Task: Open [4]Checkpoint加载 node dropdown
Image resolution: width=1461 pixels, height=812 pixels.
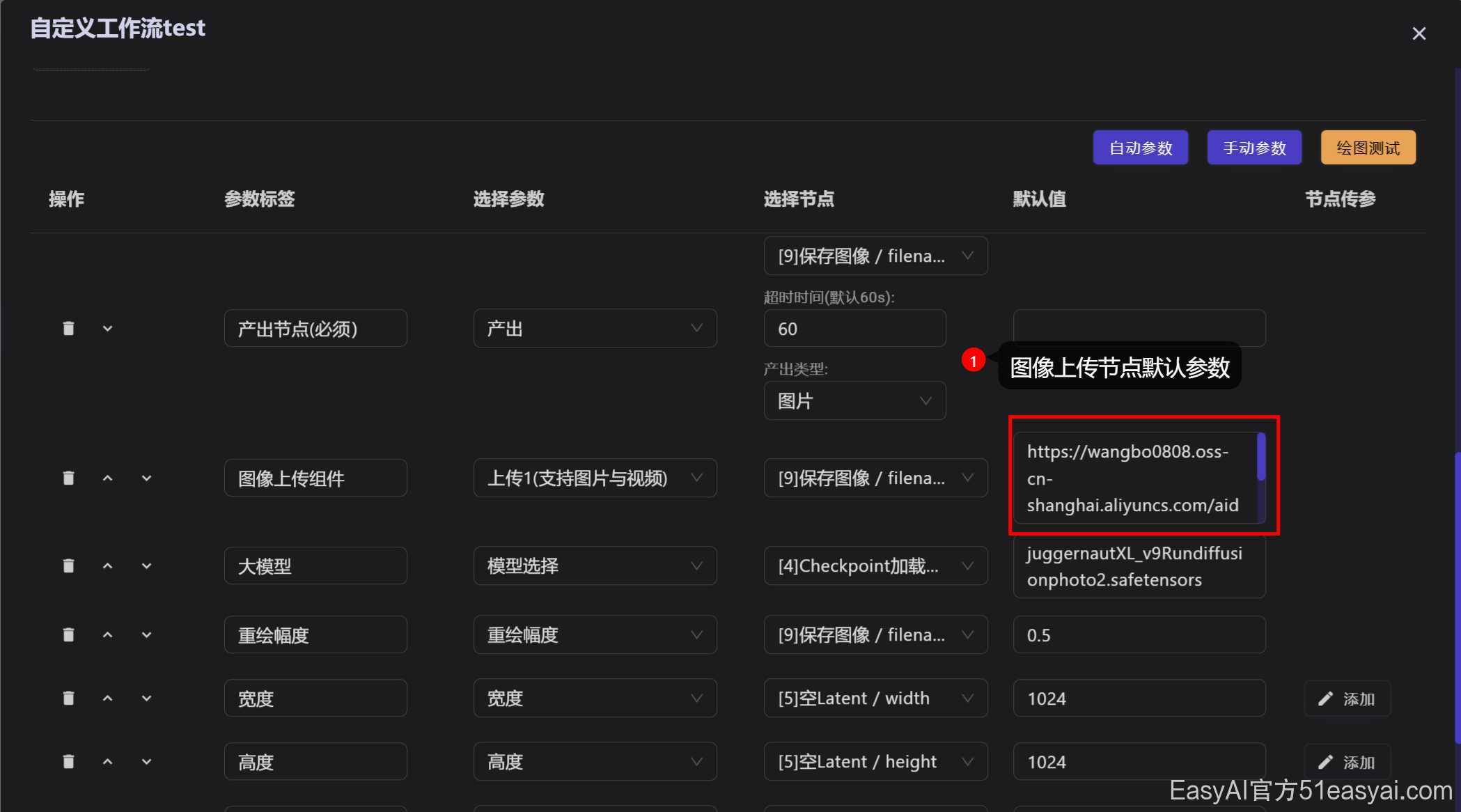Action: click(875, 565)
